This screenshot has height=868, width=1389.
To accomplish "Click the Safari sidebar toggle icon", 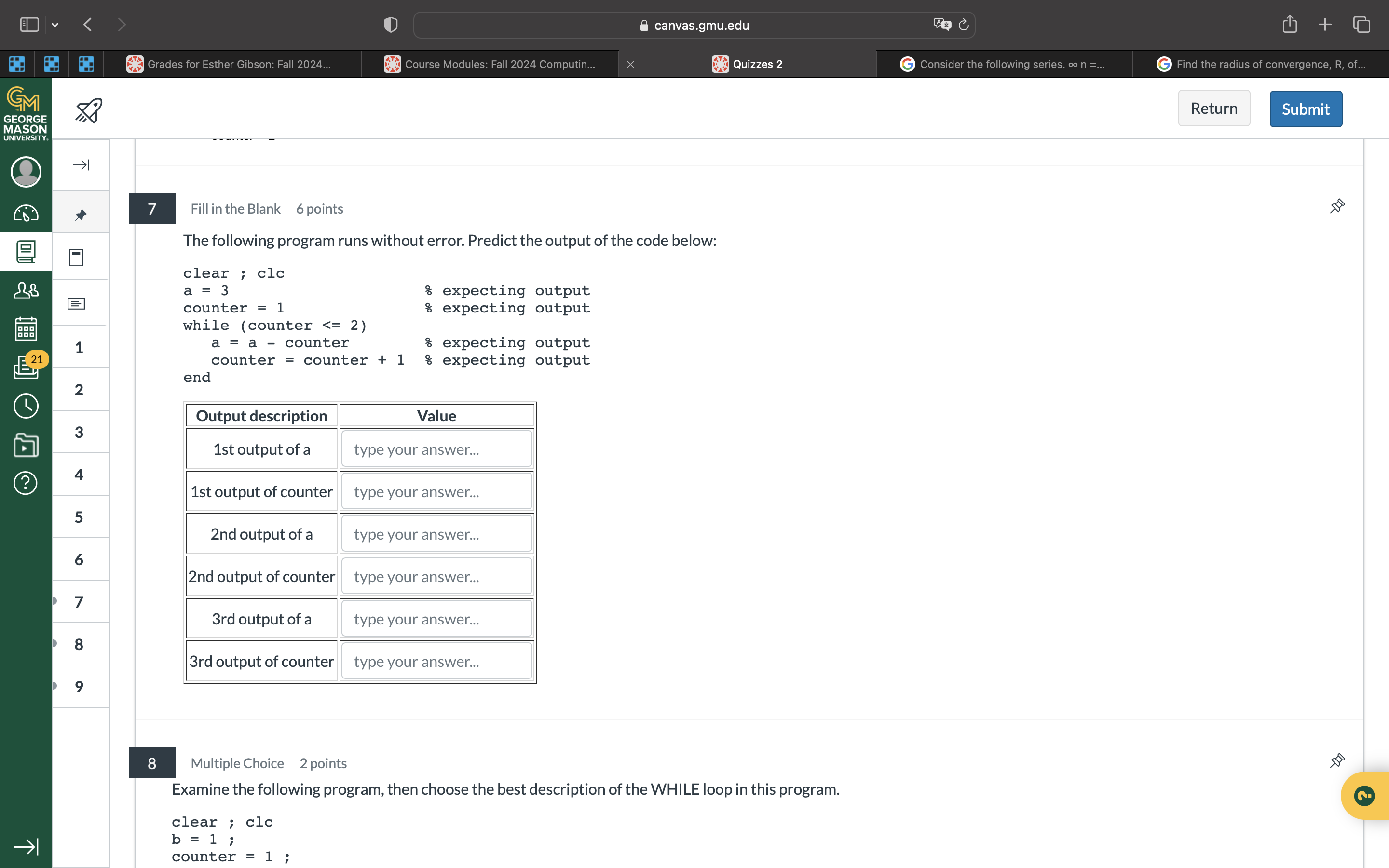I will point(29,25).
